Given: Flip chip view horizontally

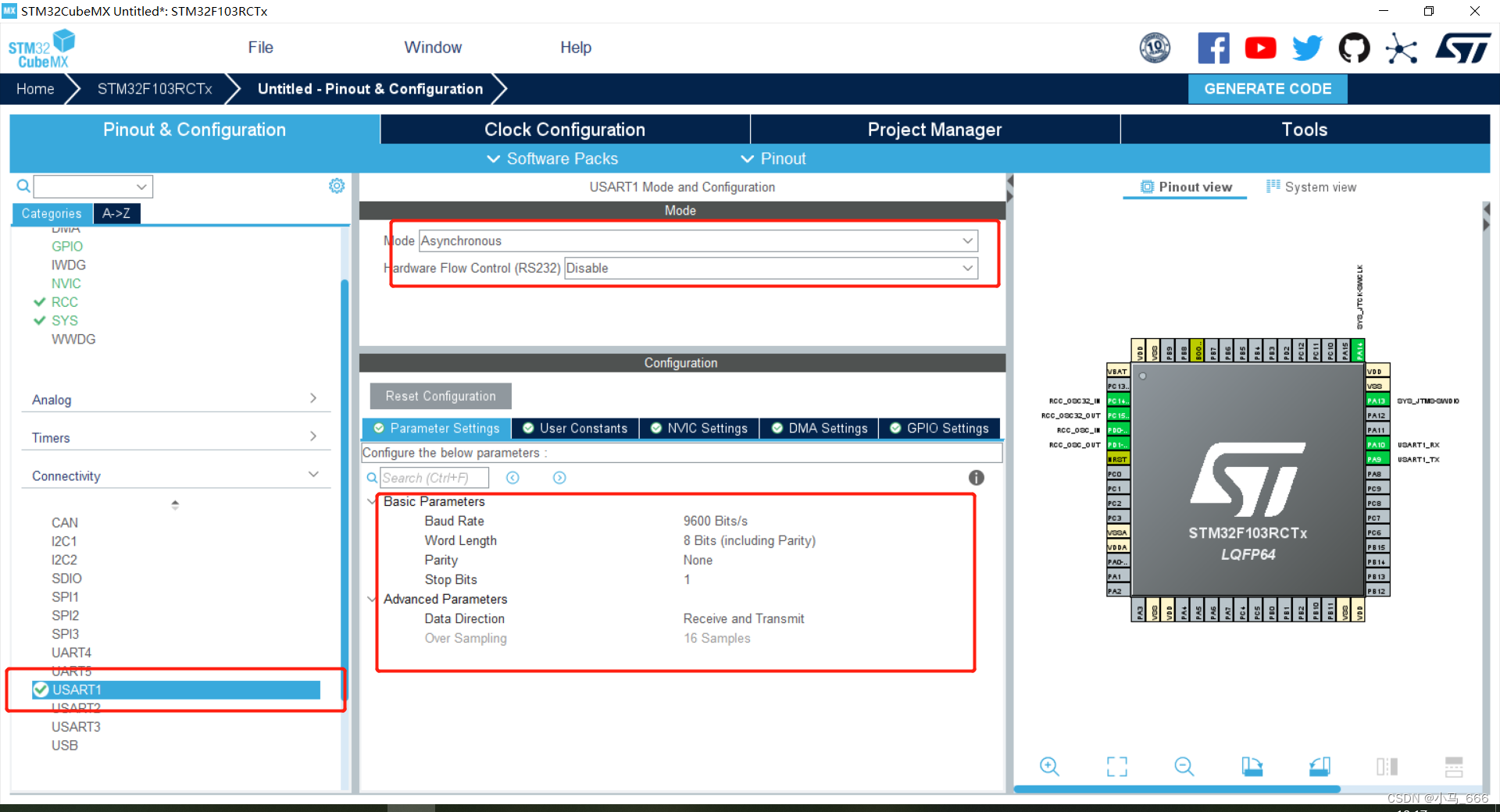Looking at the screenshot, I should tap(1387, 767).
